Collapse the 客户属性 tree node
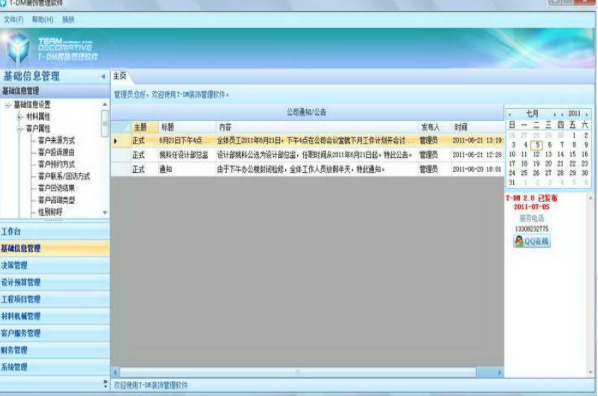This screenshot has width=598, height=396. [x=19, y=129]
